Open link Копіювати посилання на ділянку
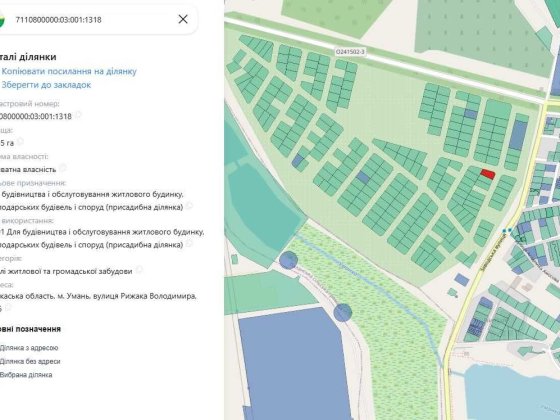This screenshot has height=420, width=560. (x=69, y=71)
